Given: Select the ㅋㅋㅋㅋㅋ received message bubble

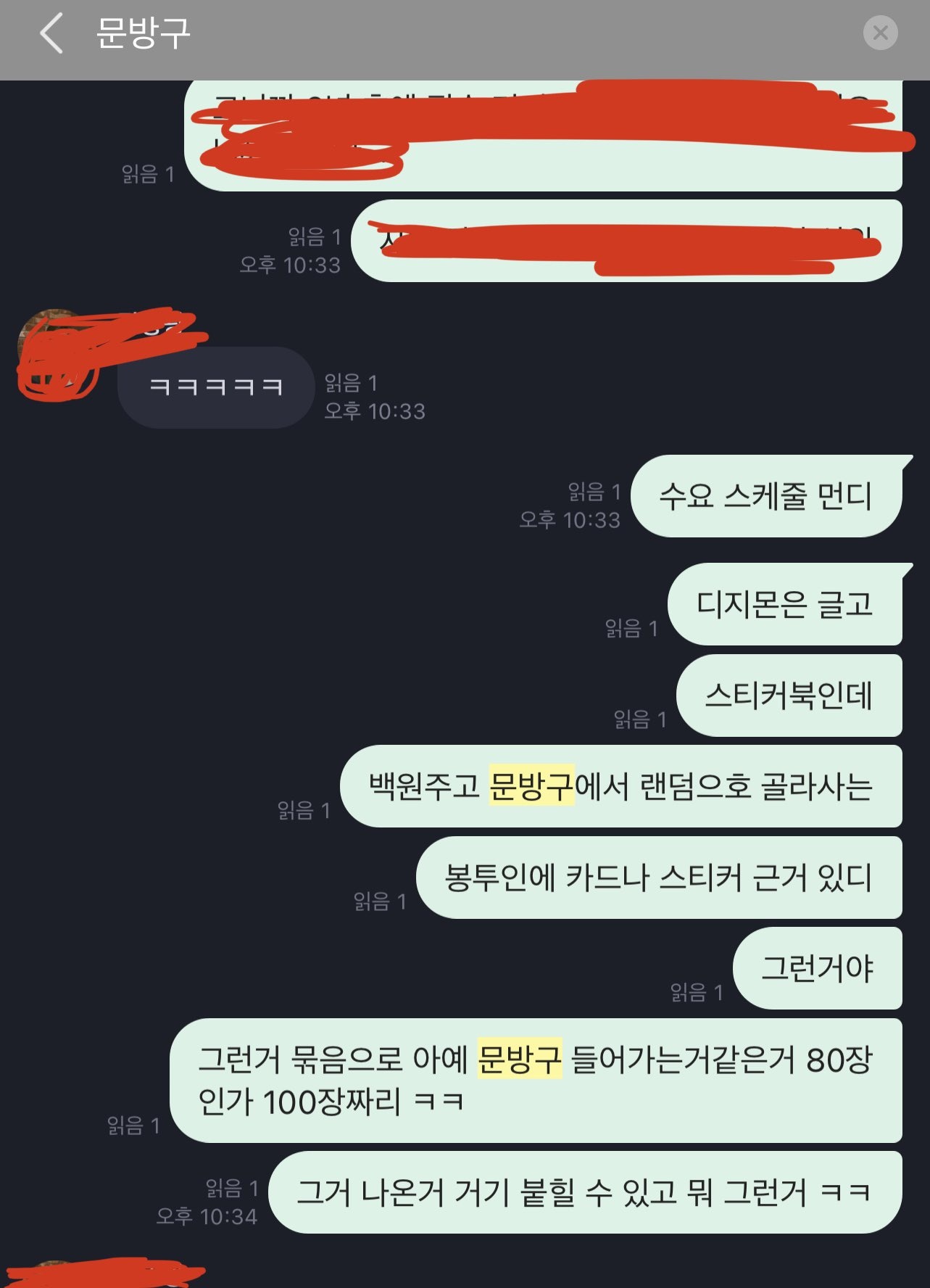Looking at the screenshot, I should [x=215, y=387].
